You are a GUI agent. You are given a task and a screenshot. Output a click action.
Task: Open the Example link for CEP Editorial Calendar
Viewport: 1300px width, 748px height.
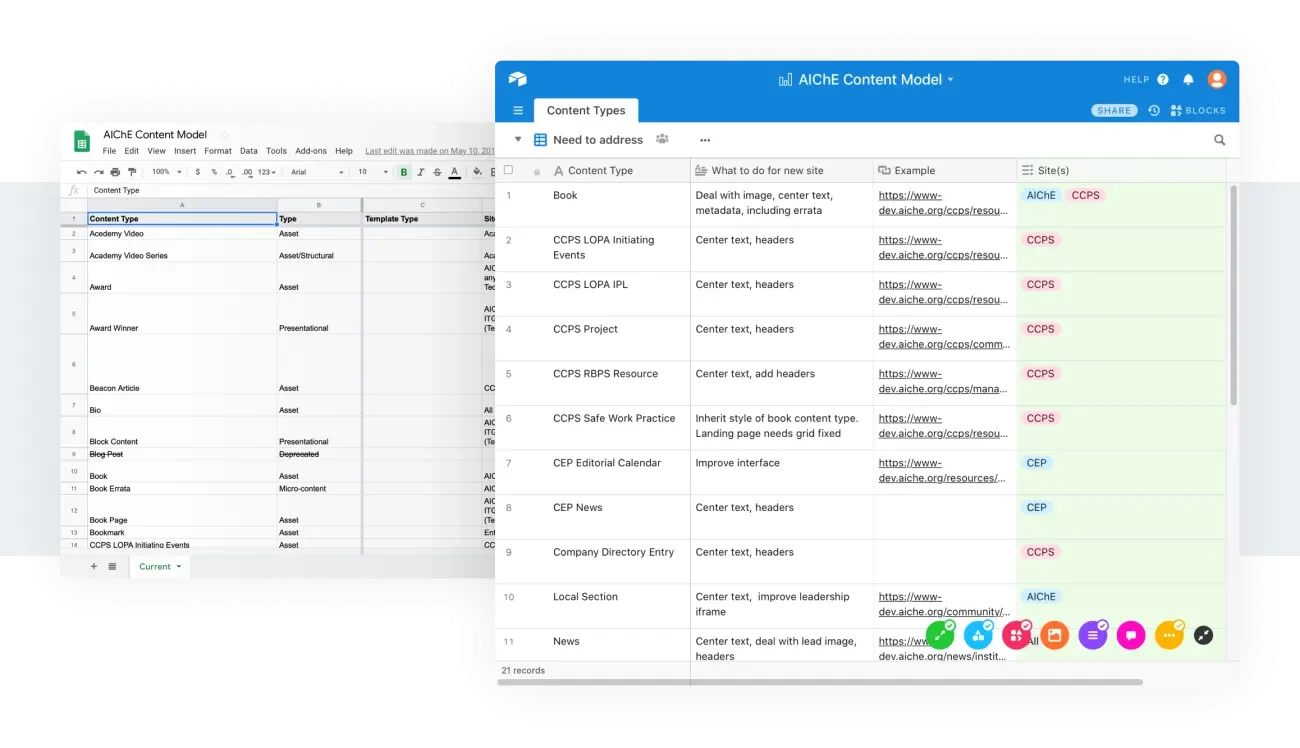(942, 470)
